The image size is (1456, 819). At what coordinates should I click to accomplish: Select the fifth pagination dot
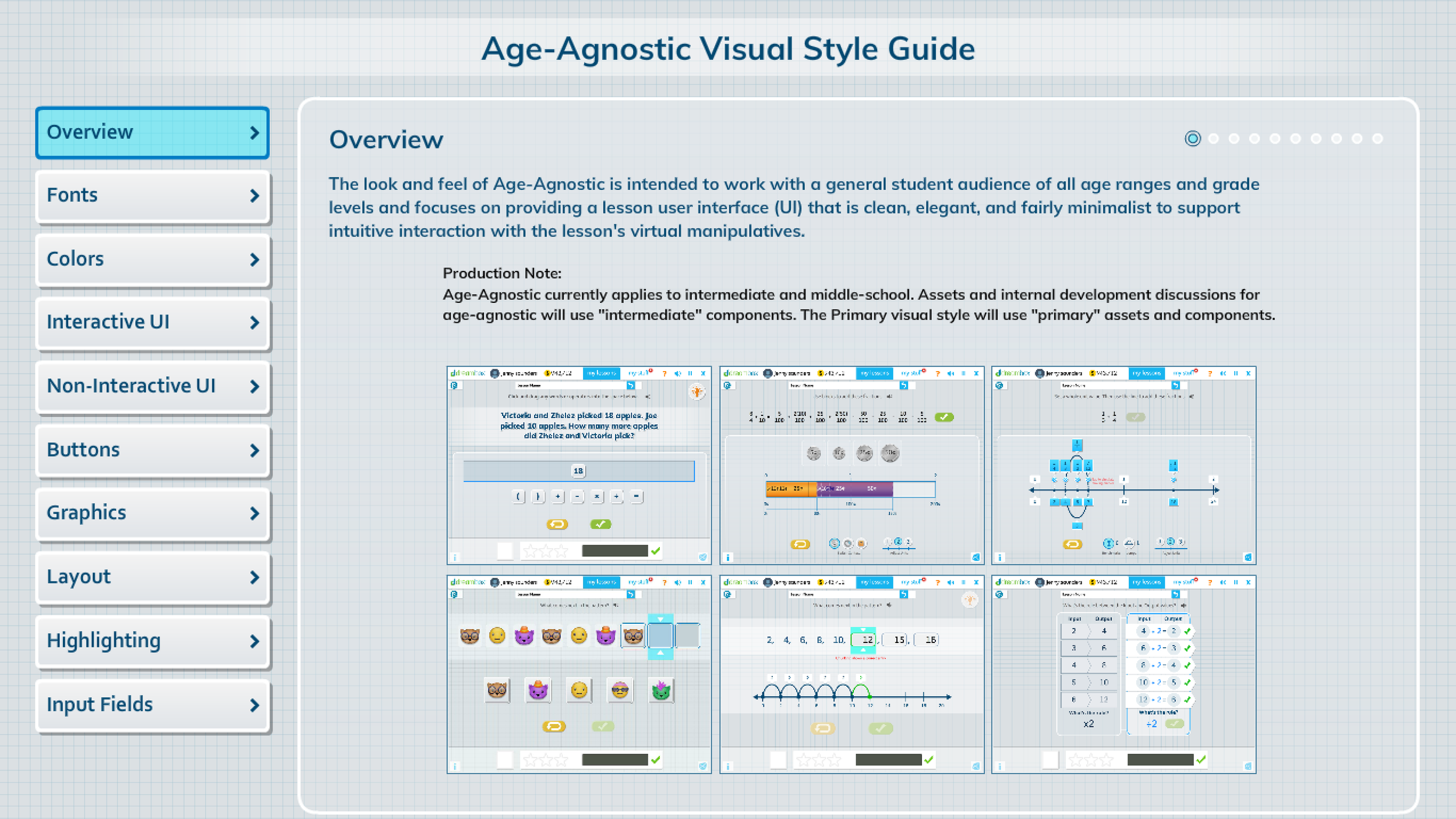[x=1275, y=139]
